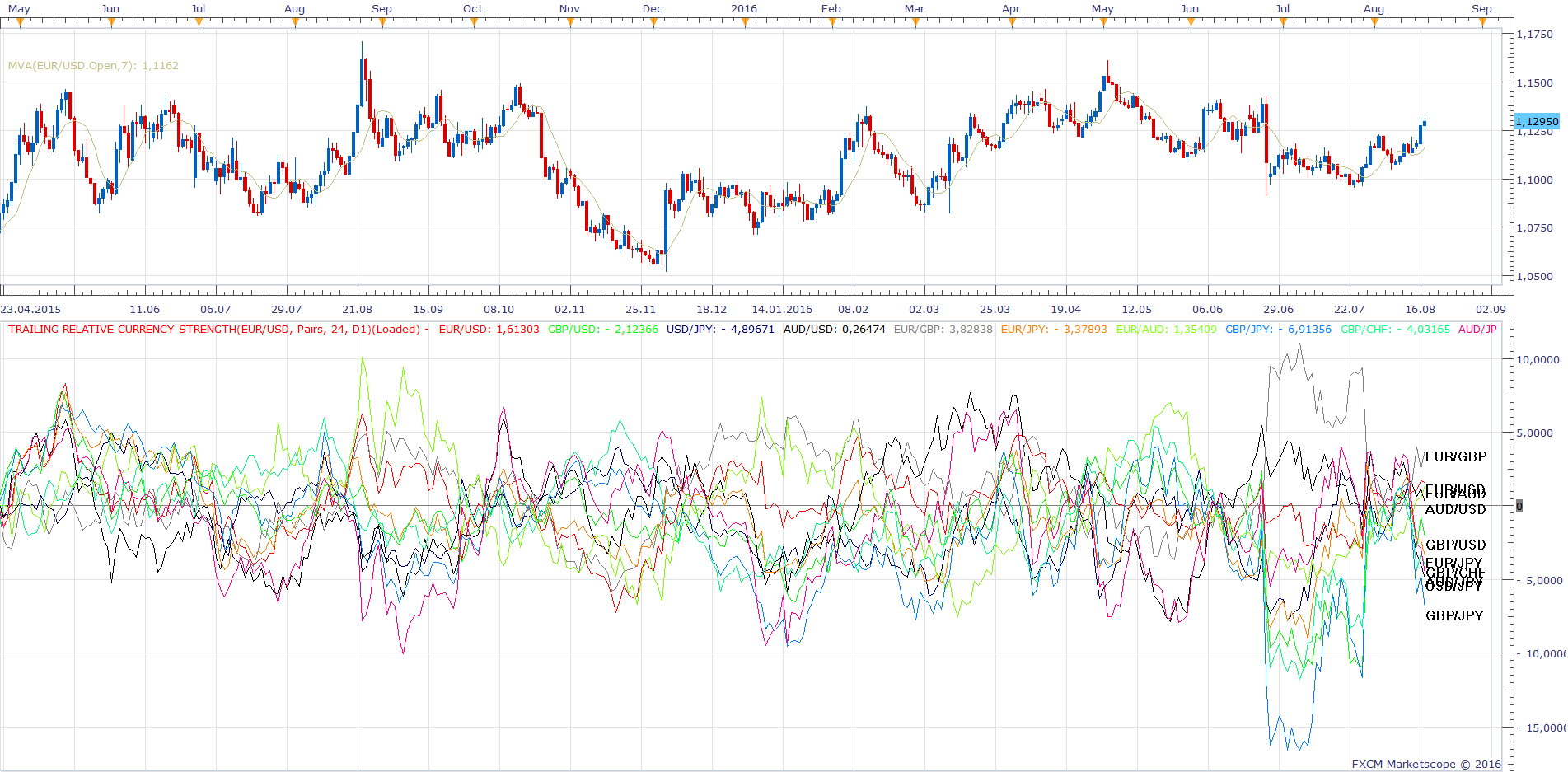Screen dimensions: 1568x772
Task: Click the 29.06 date on time axis
Action: coord(1278,310)
